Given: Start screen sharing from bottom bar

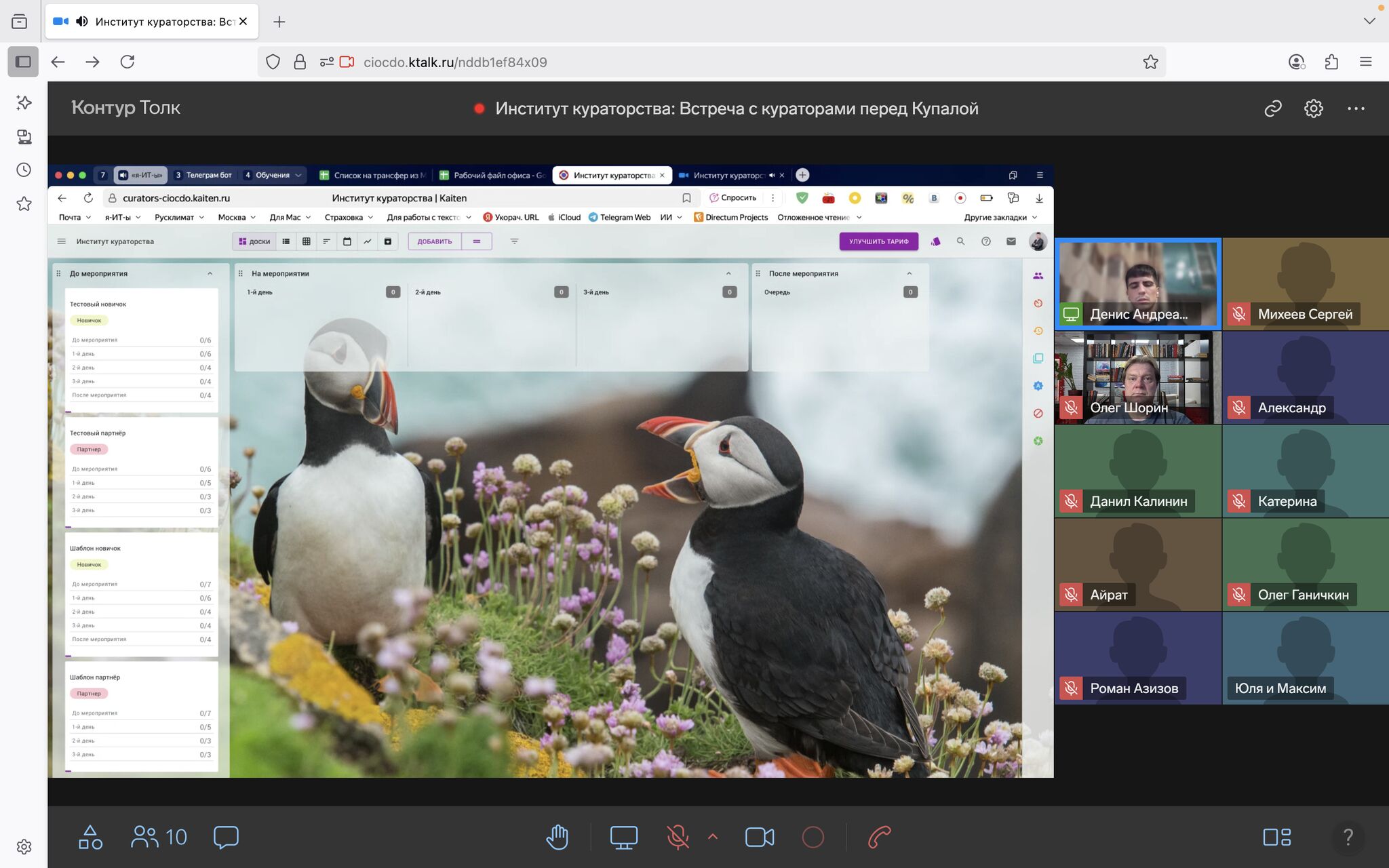Looking at the screenshot, I should tap(623, 837).
